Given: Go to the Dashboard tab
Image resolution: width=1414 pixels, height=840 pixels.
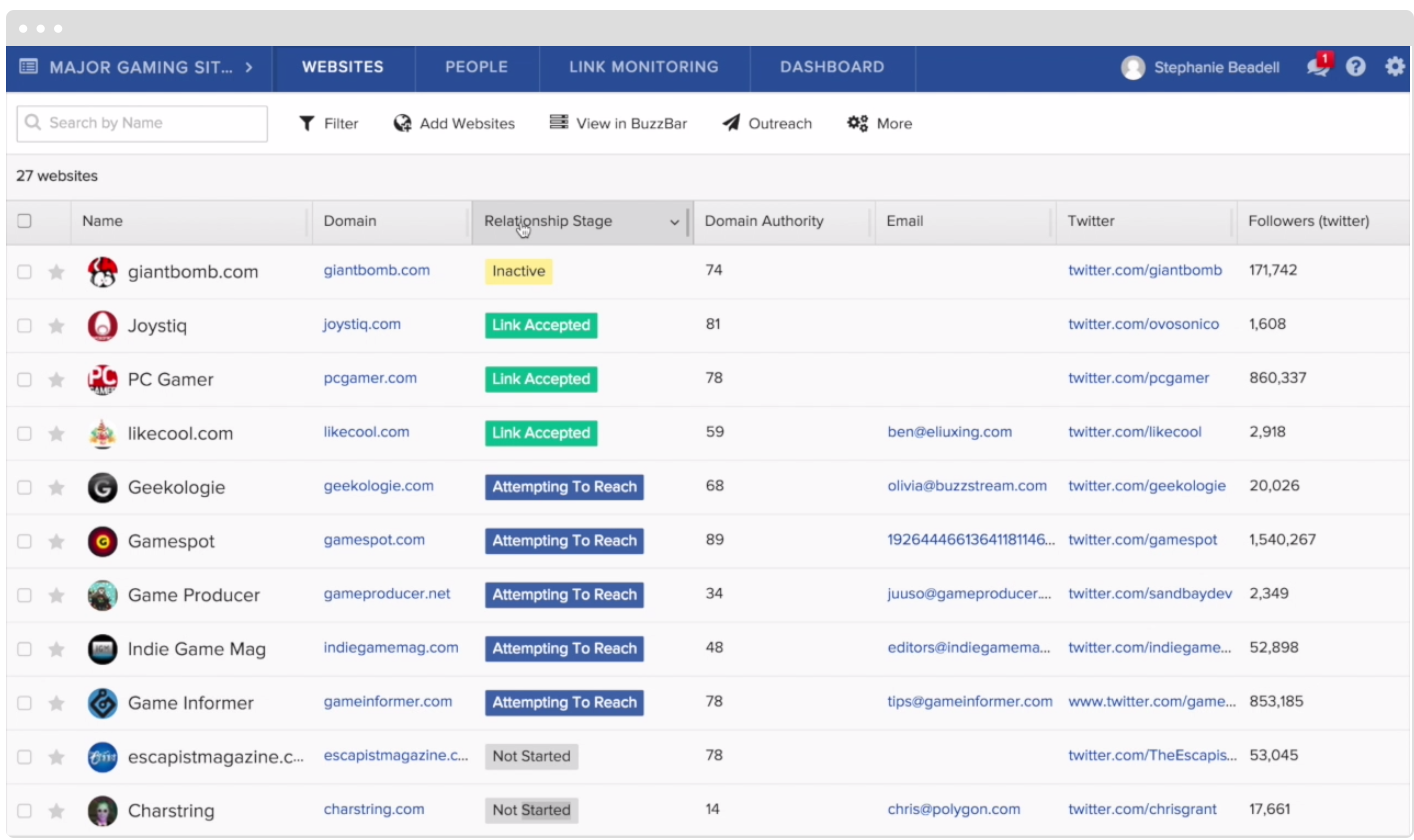Looking at the screenshot, I should [832, 68].
